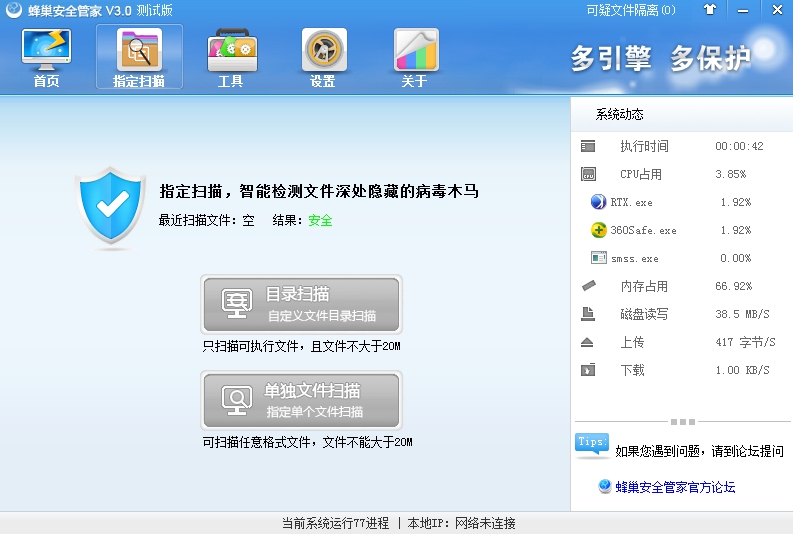Viewport: 793px width, 534px height.
Task: Click the 360Safe.exe process icon
Action: (x=598, y=230)
